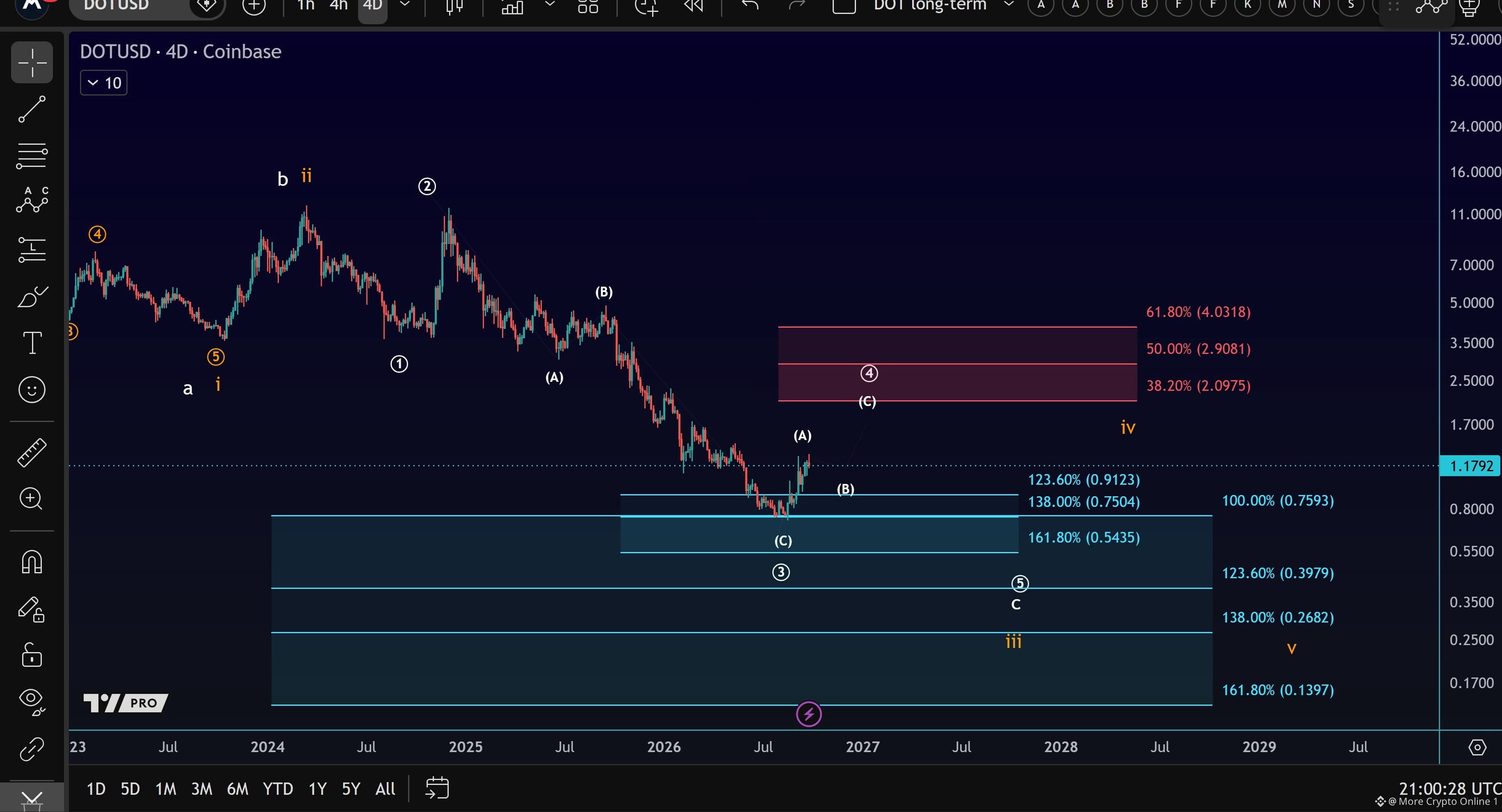Viewport: 1502px width, 812px height.
Task: Click the All date range button
Action: coord(386,789)
